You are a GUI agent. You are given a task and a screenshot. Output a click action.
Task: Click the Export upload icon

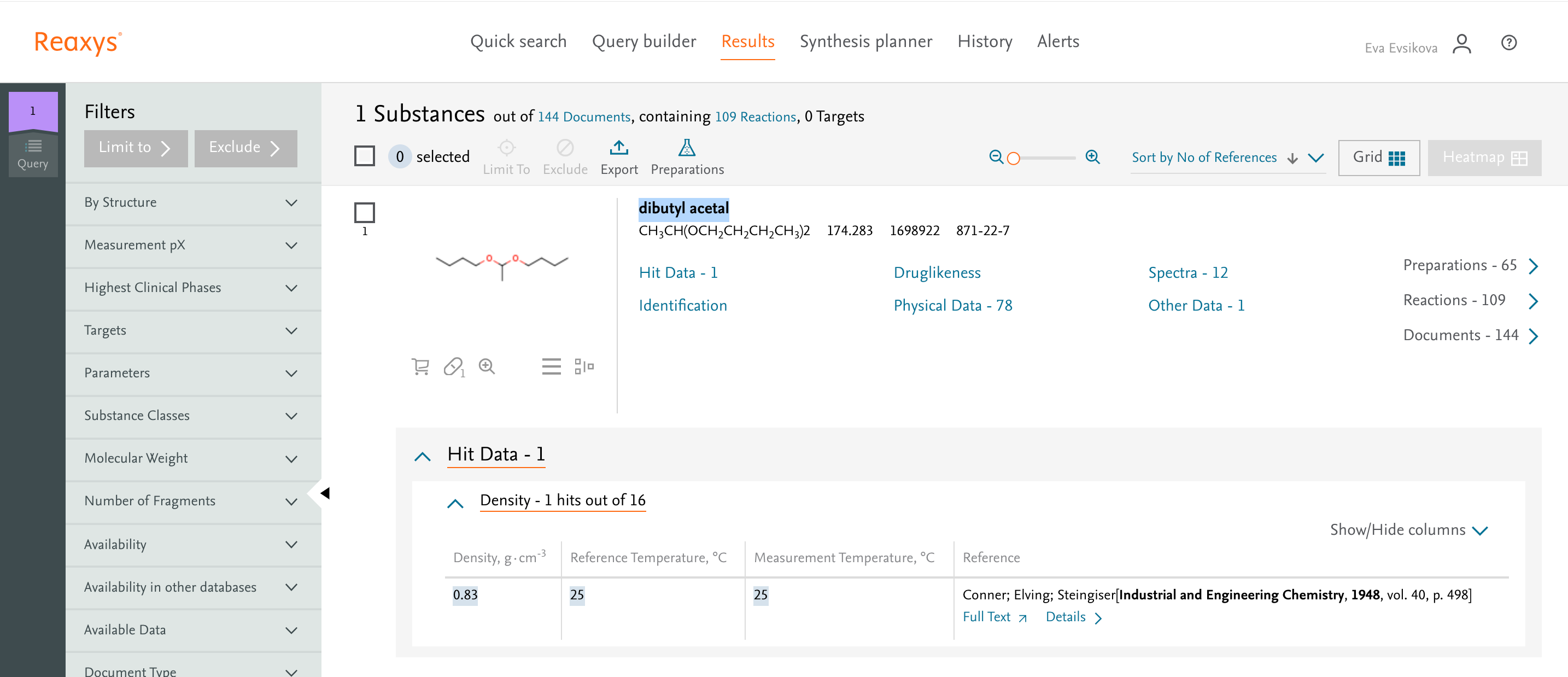(618, 148)
